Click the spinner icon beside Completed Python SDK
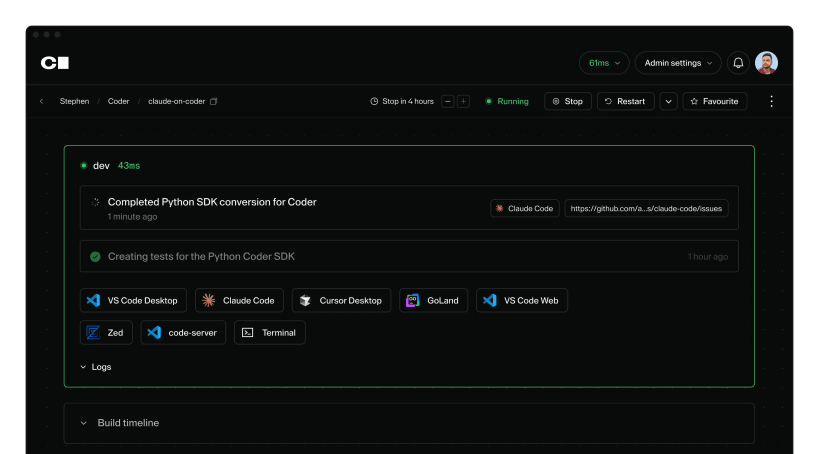Screen dimensions: 819x454 [x=95, y=202]
